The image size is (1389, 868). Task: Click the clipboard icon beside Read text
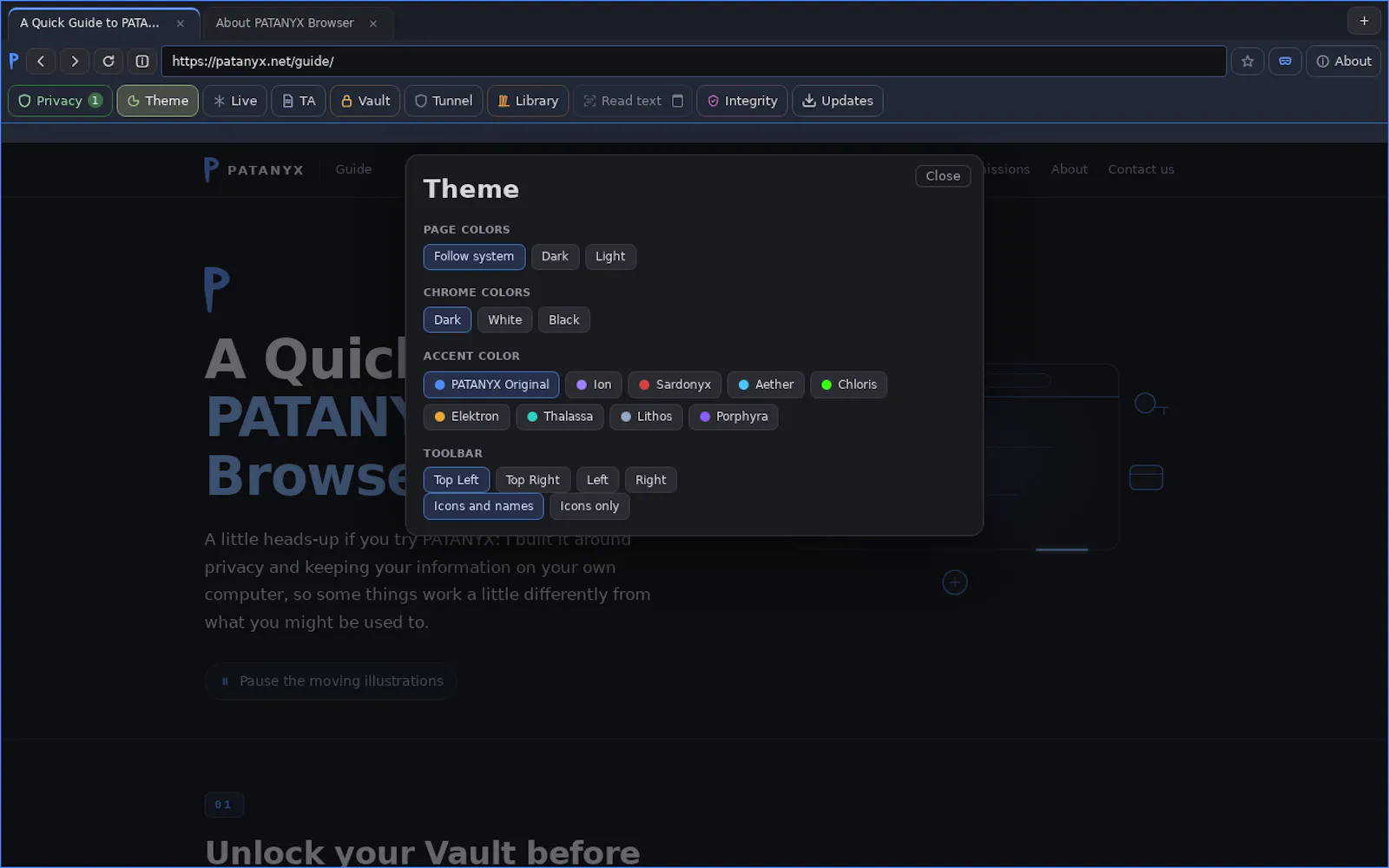(x=678, y=101)
